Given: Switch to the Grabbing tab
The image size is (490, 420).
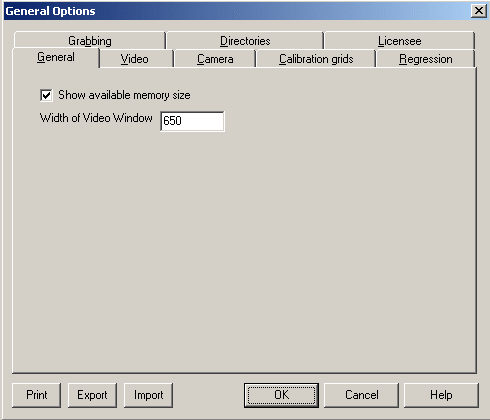Looking at the screenshot, I should tap(90, 41).
